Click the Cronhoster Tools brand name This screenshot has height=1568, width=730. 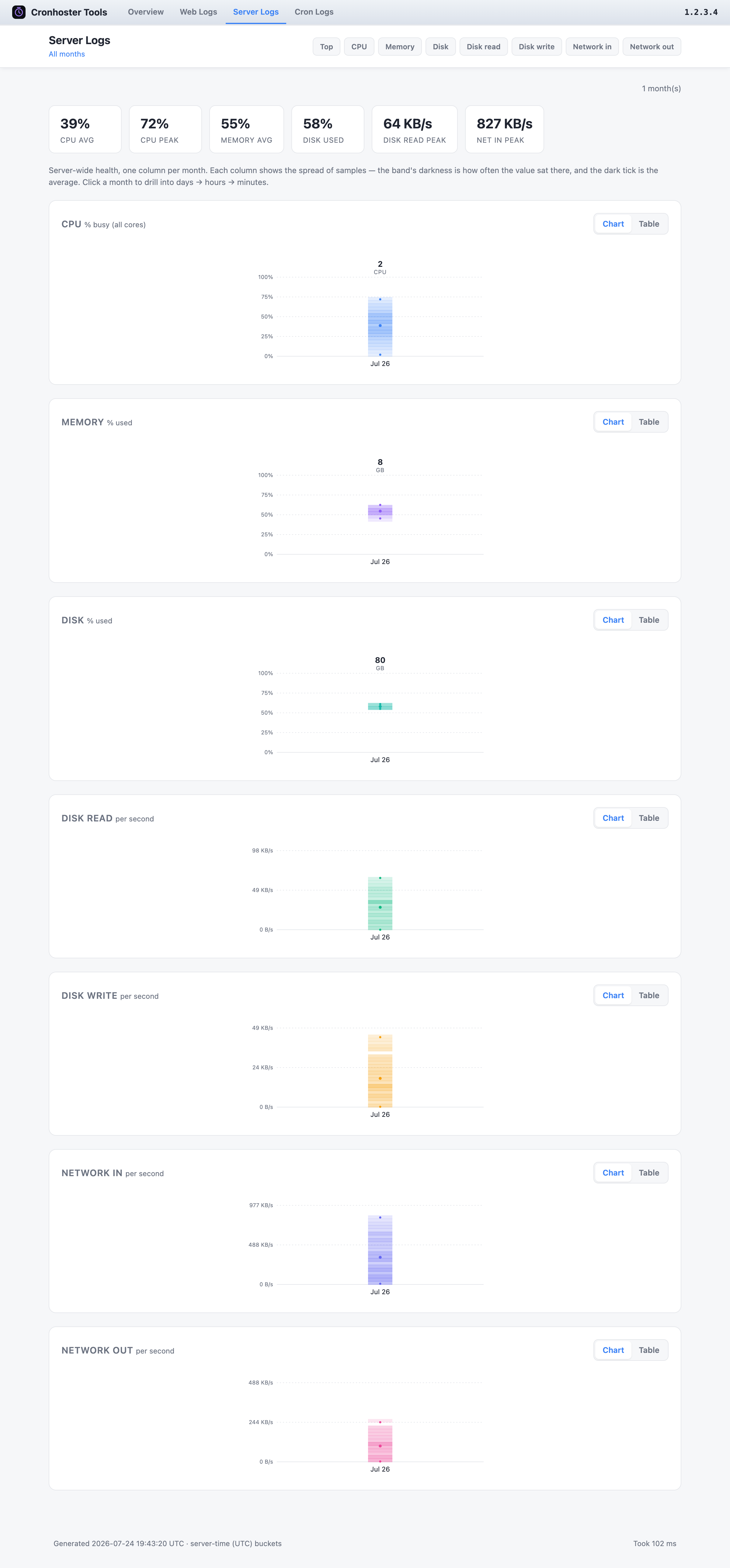tap(69, 12)
